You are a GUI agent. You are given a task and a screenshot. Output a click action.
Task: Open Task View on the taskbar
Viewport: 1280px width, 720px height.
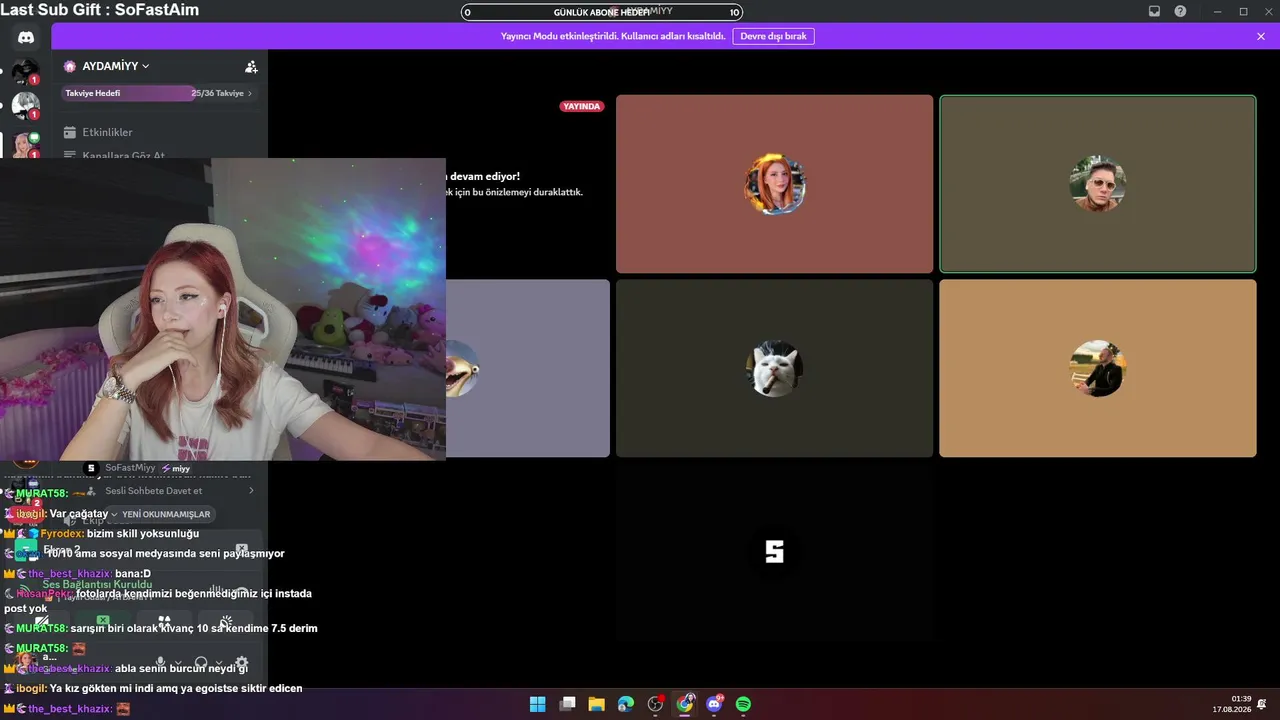567,704
